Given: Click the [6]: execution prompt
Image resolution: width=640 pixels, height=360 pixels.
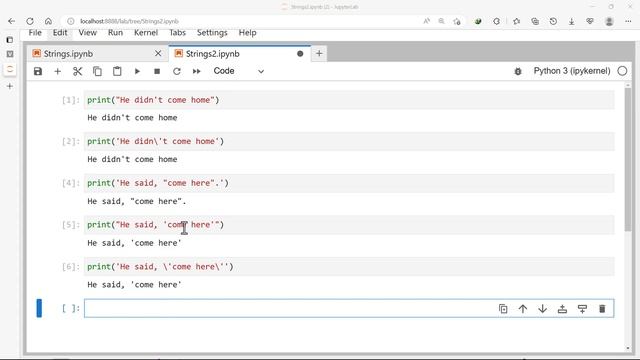Looking at the screenshot, I should (71, 267).
